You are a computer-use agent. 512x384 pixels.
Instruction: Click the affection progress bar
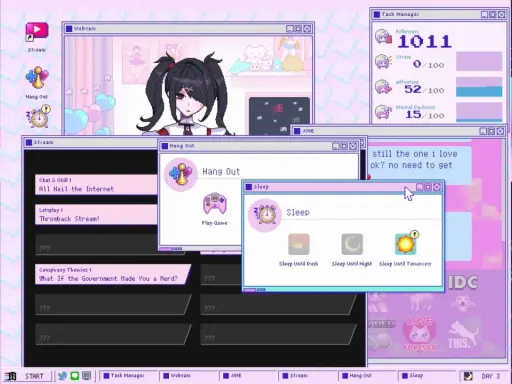pyautogui.click(x=479, y=87)
